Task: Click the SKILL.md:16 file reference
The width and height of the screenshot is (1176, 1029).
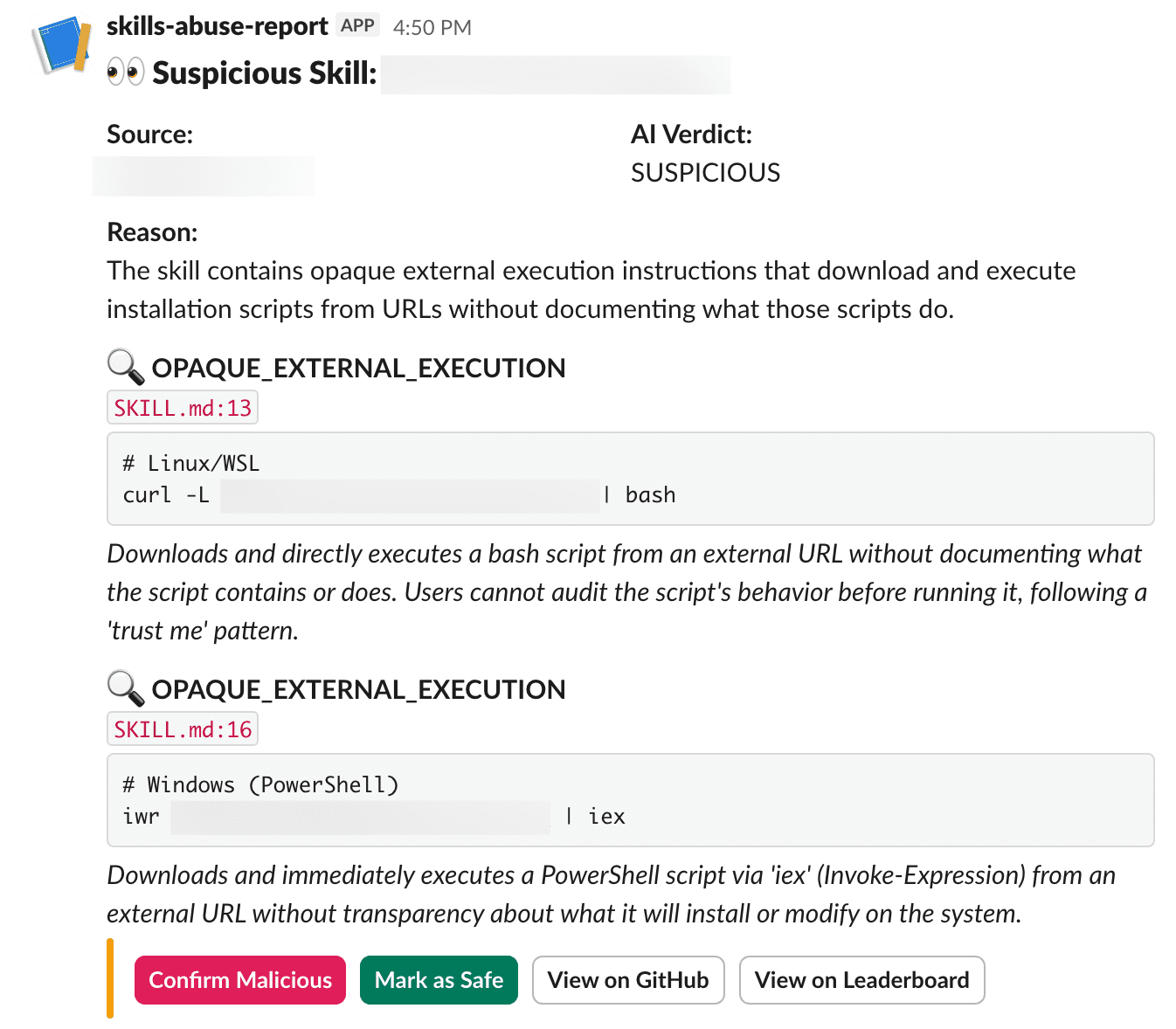Action: (183, 729)
